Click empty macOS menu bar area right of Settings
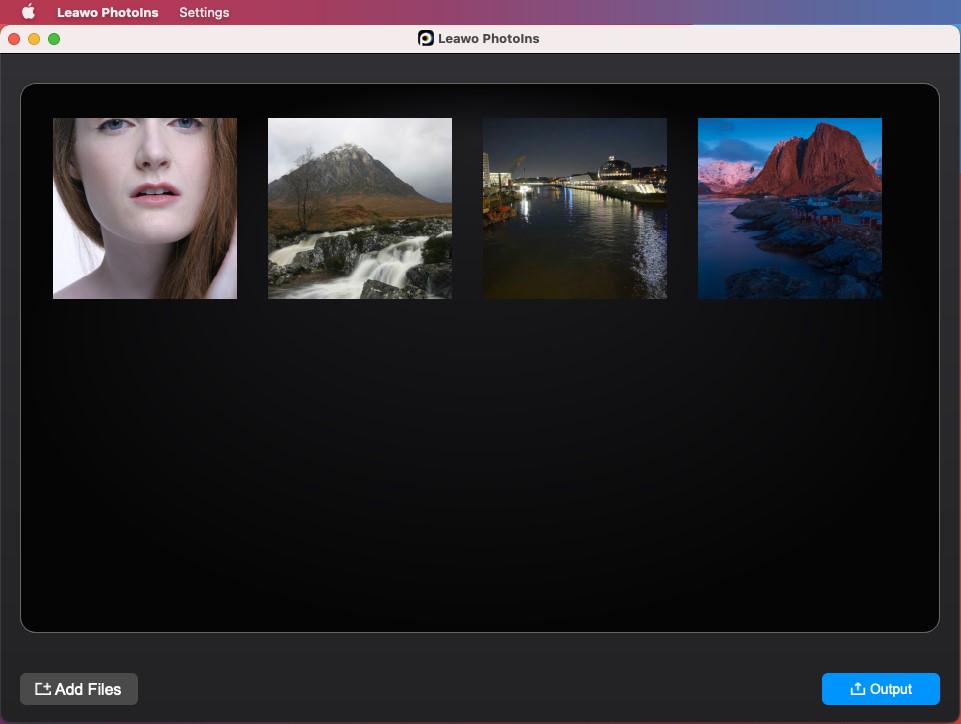This screenshot has height=724, width=961. [600, 12]
